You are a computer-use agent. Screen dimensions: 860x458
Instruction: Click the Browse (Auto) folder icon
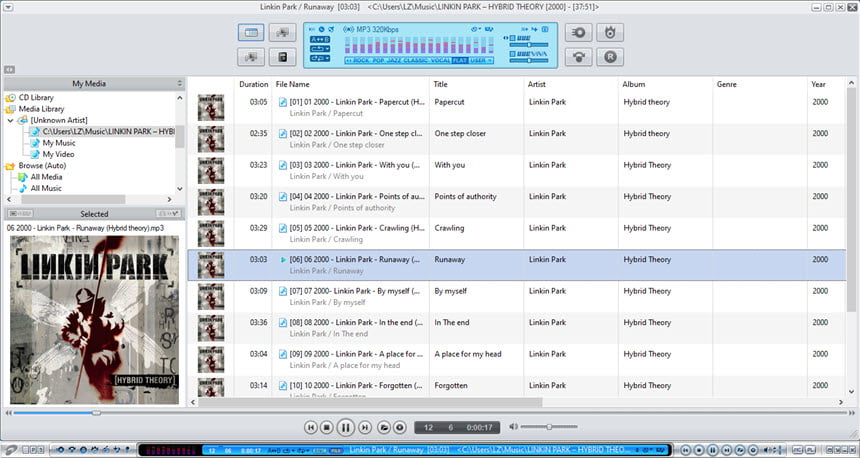pos(11,166)
